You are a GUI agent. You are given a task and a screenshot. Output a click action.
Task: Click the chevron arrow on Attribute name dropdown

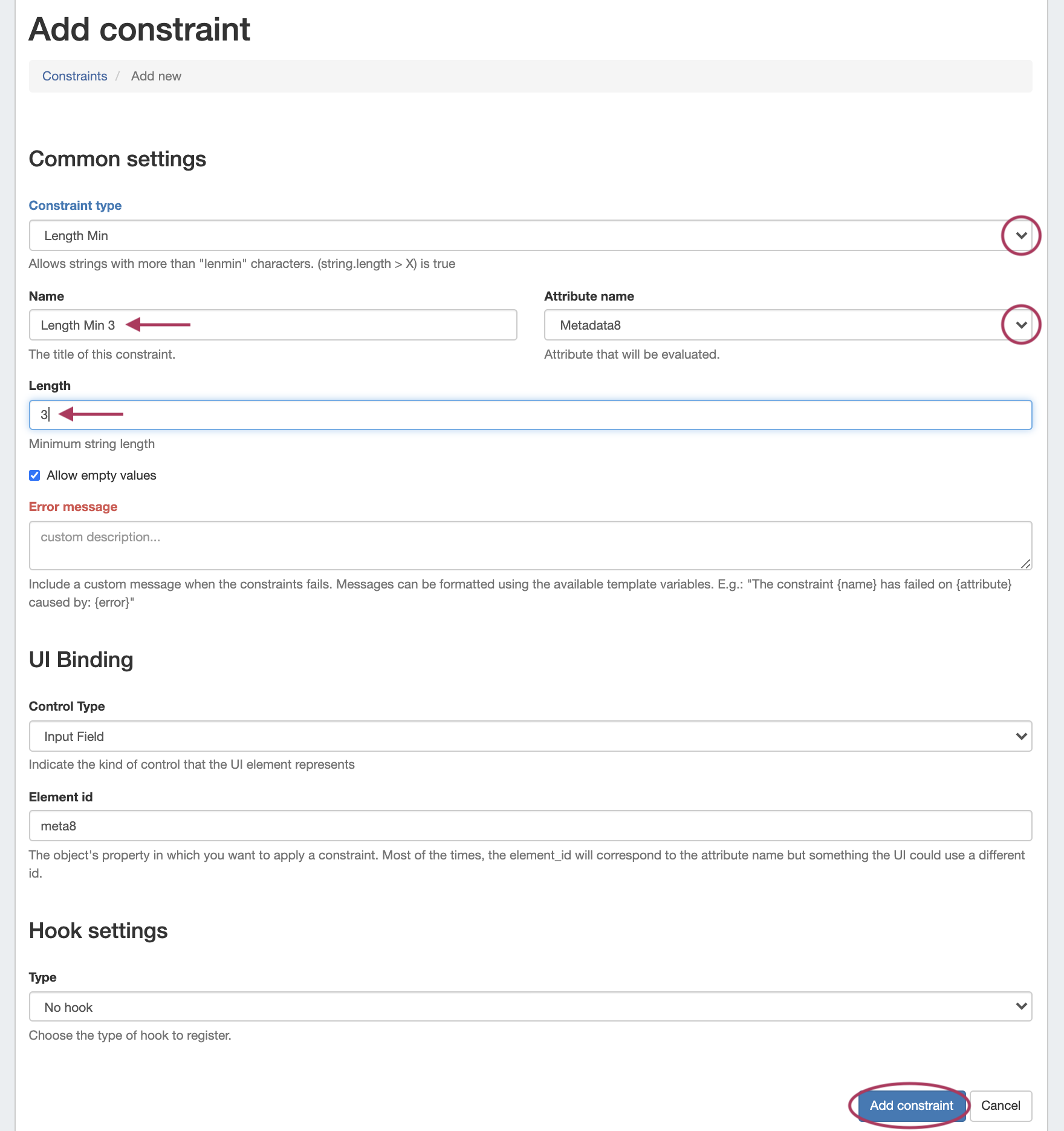(1021, 325)
